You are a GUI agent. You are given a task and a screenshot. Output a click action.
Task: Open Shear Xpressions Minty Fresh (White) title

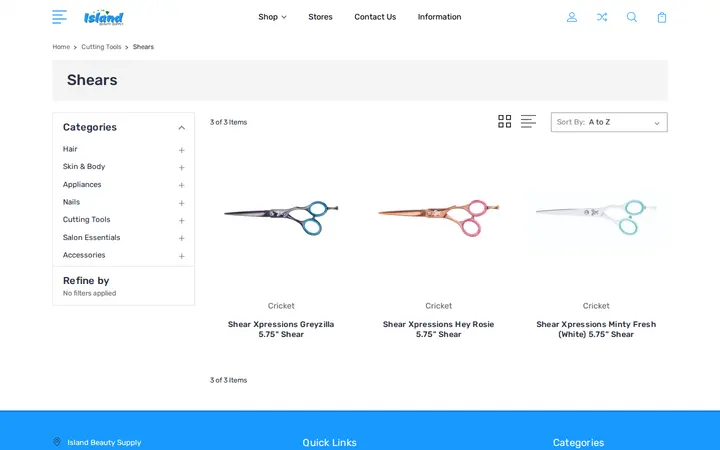[596, 329]
